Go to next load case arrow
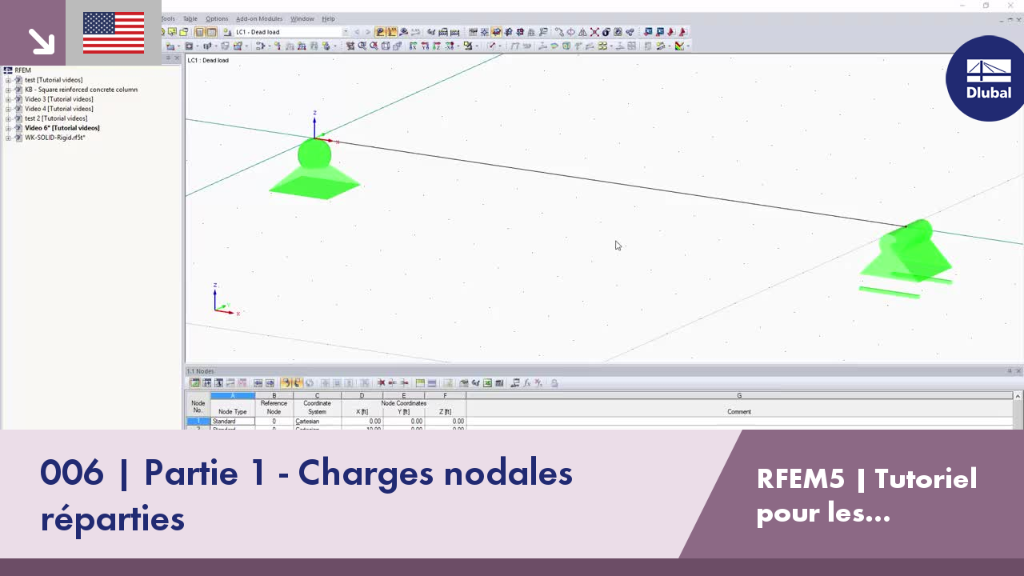This screenshot has width=1024, height=576. coord(368,31)
